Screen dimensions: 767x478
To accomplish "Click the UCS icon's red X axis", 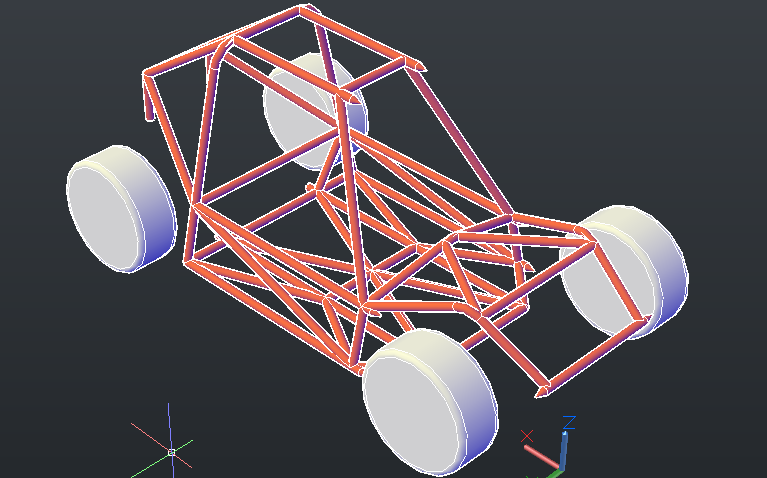I will click(x=541, y=456).
